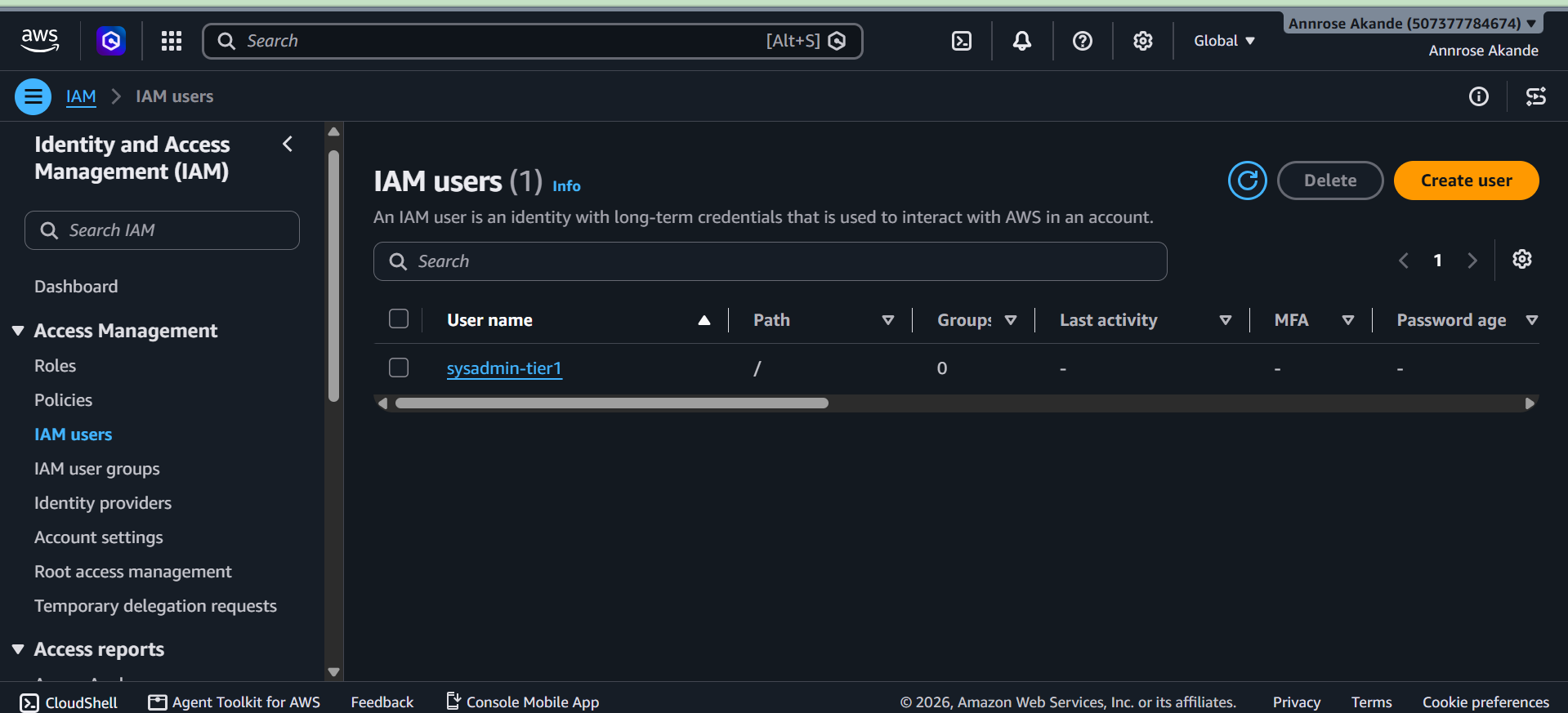Click the Create user button
The height and width of the screenshot is (713, 1568).
(1466, 180)
